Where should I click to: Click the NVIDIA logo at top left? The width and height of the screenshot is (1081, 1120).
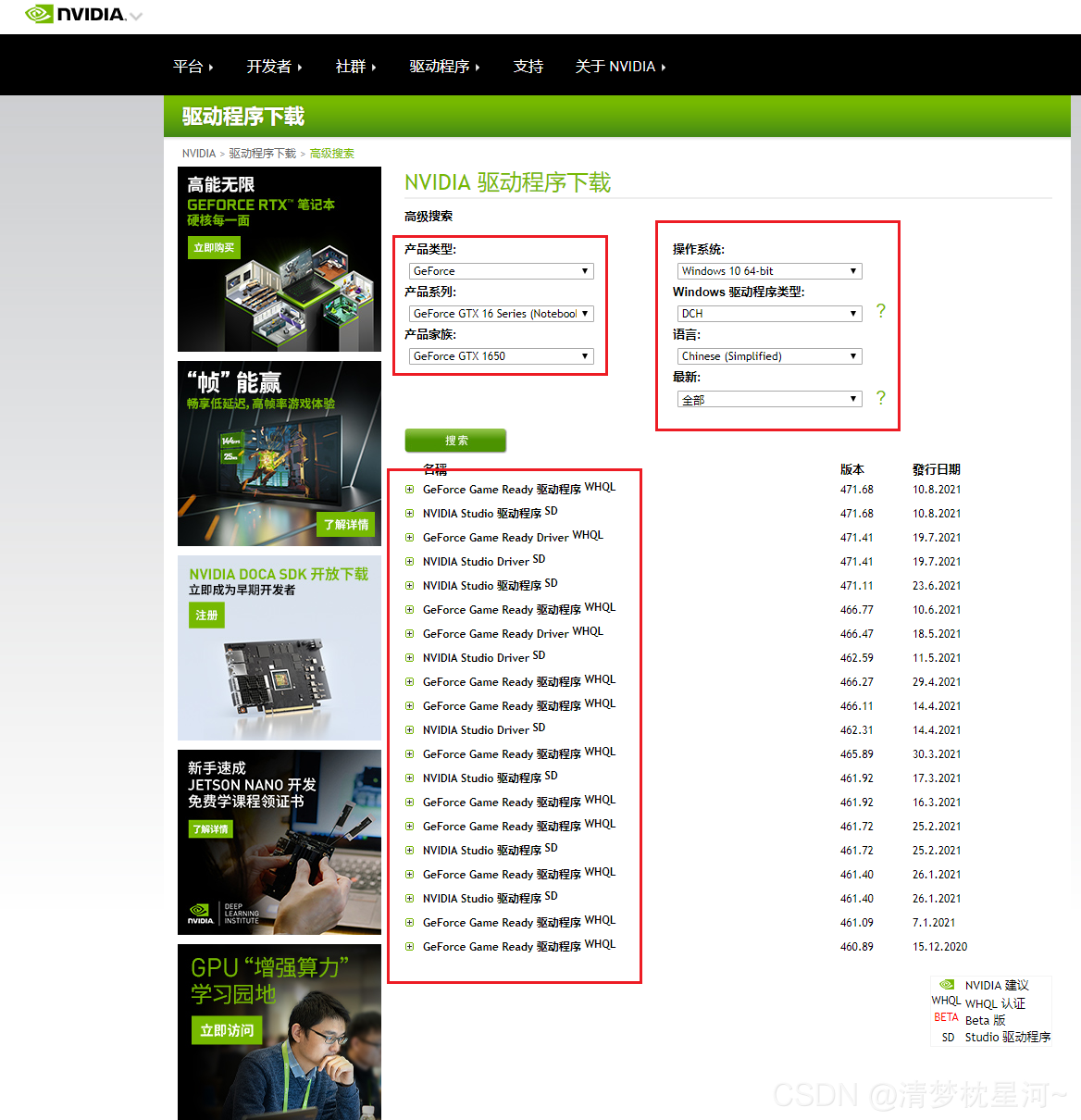(74, 14)
